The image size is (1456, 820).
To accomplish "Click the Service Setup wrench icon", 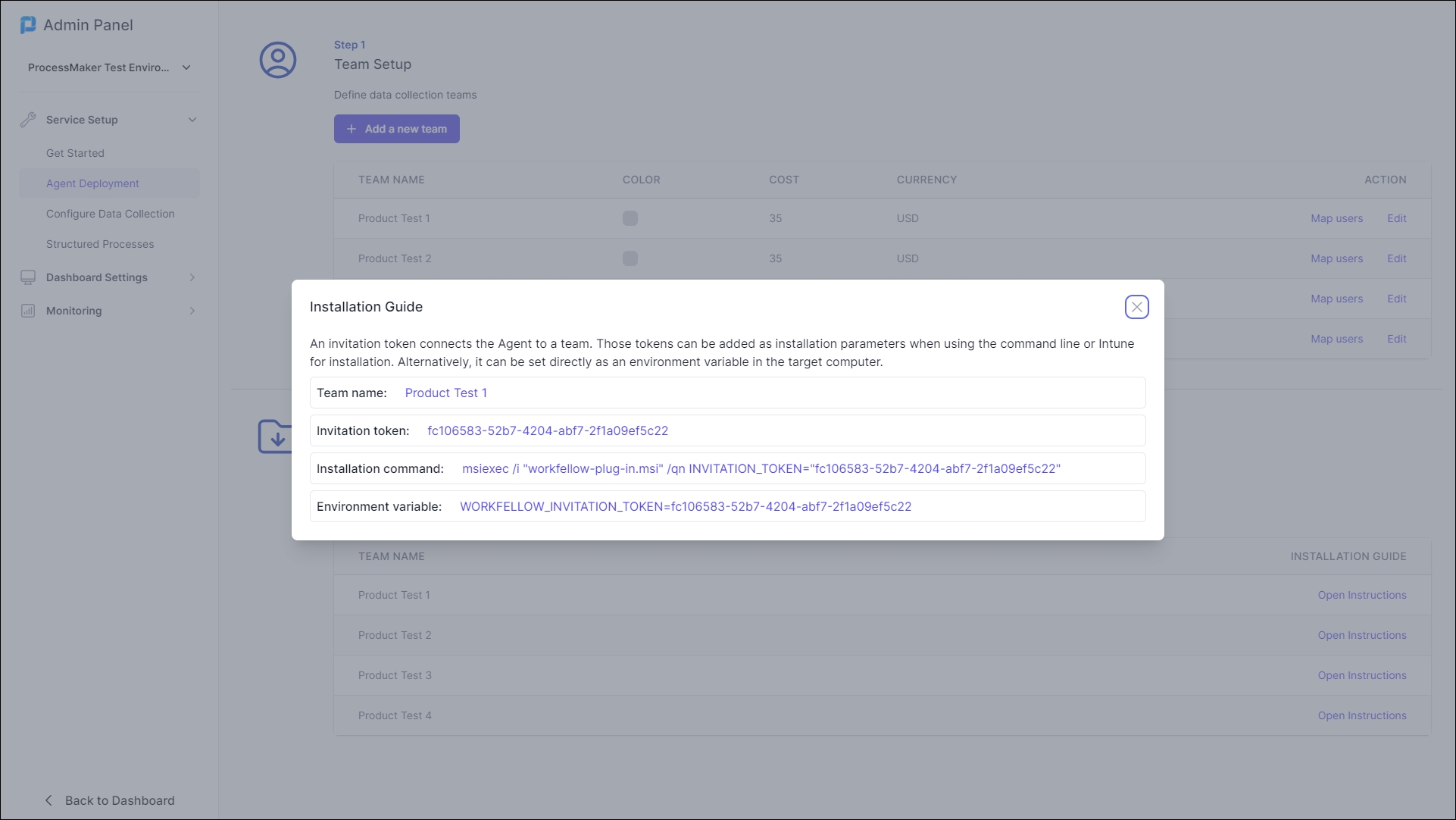I will [28, 120].
